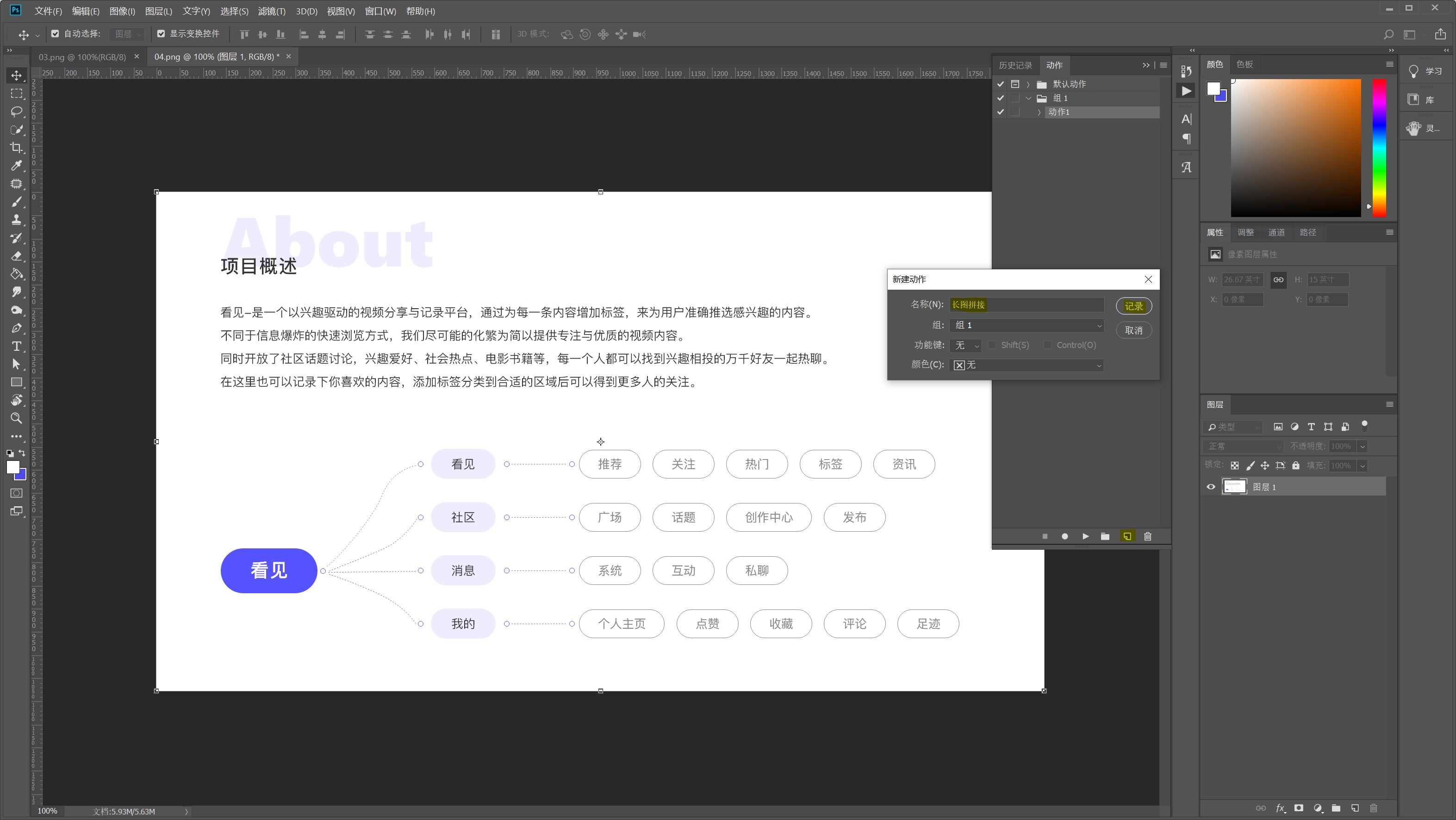Select the Lasso tool

(x=16, y=112)
